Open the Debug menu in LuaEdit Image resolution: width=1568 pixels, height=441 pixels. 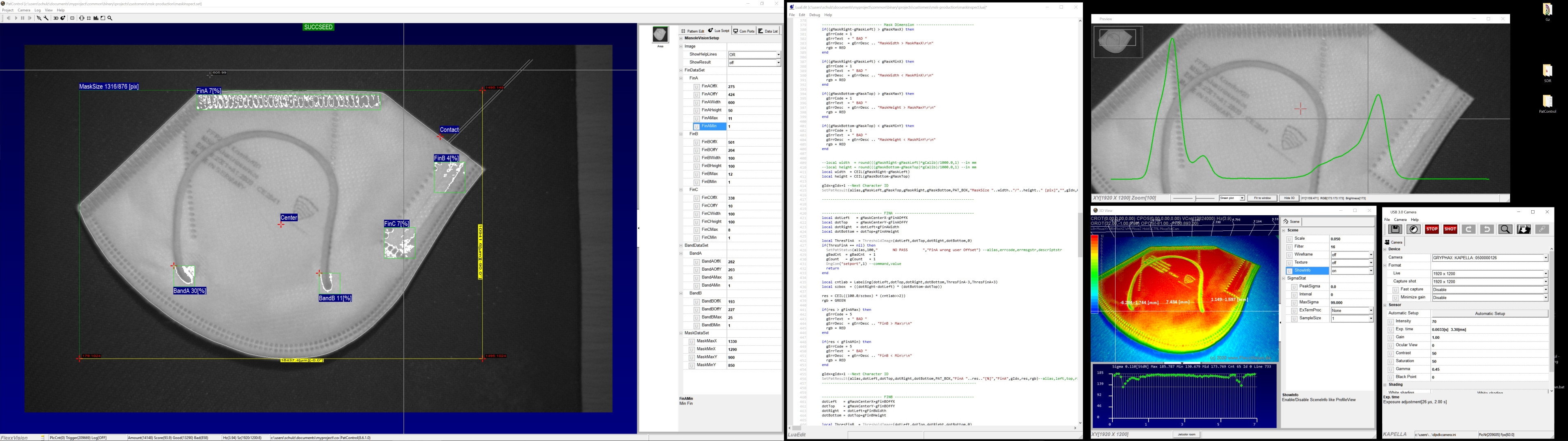pyautogui.click(x=815, y=15)
